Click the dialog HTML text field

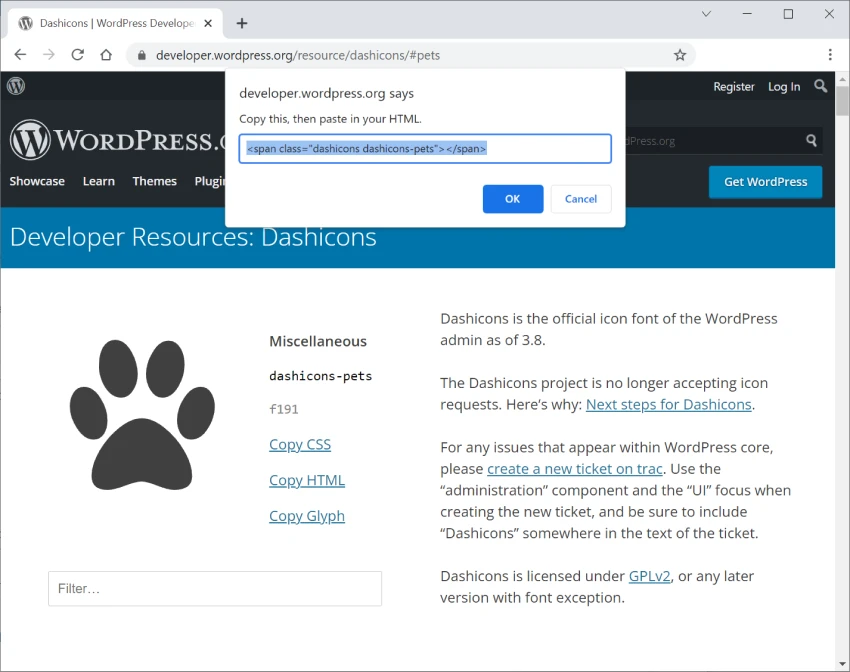[x=425, y=148]
